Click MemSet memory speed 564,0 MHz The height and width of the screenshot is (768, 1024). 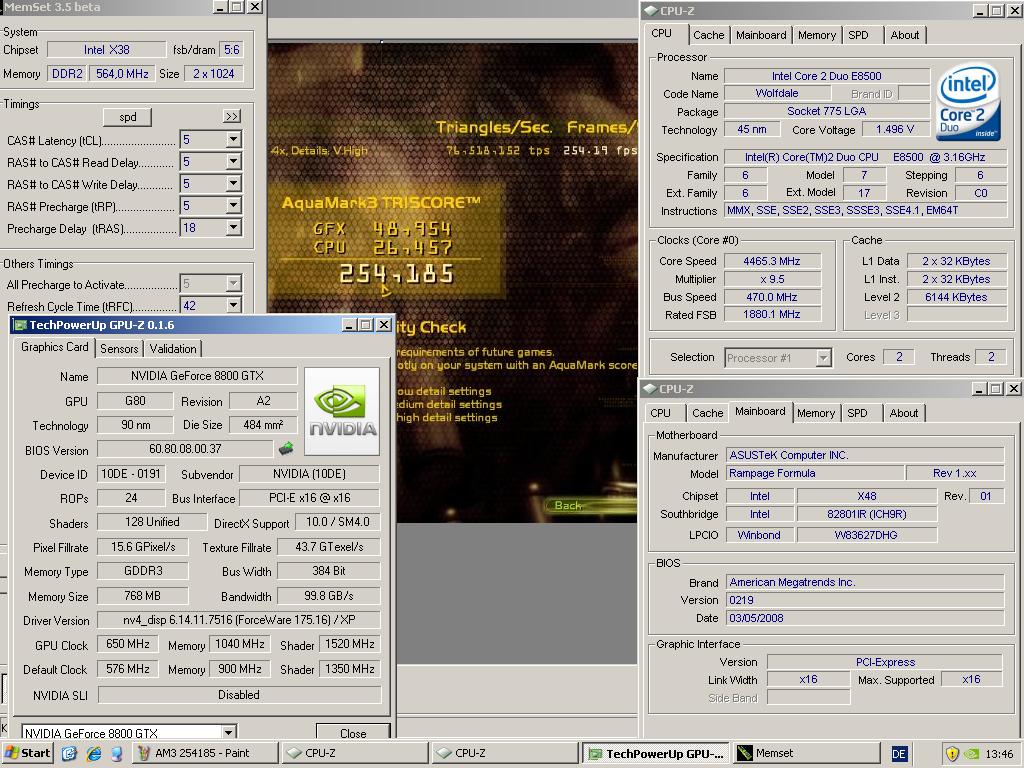click(122, 74)
